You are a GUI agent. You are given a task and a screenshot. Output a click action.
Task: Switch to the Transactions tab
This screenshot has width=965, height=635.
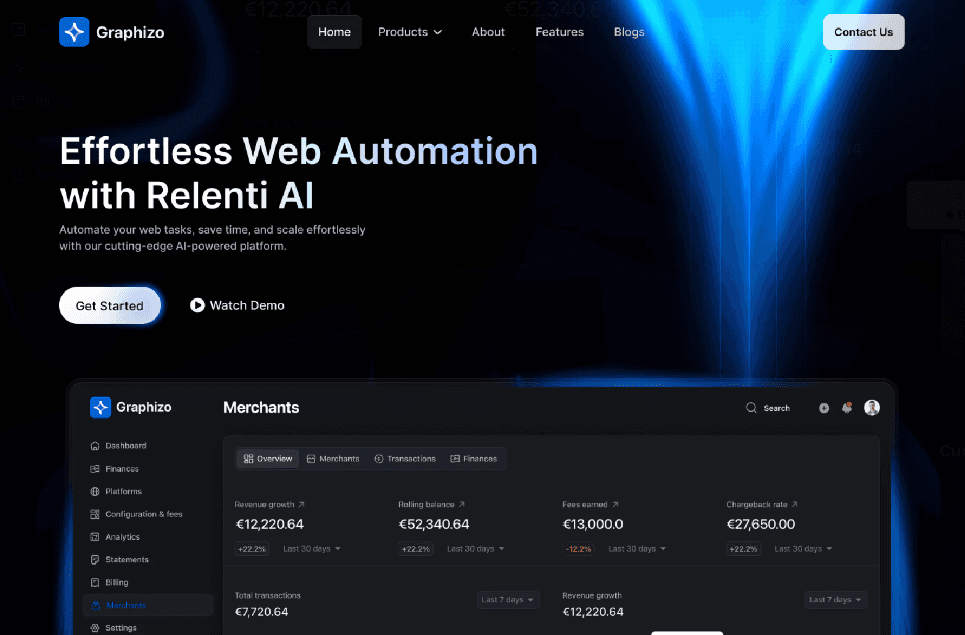click(x=405, y=459)
